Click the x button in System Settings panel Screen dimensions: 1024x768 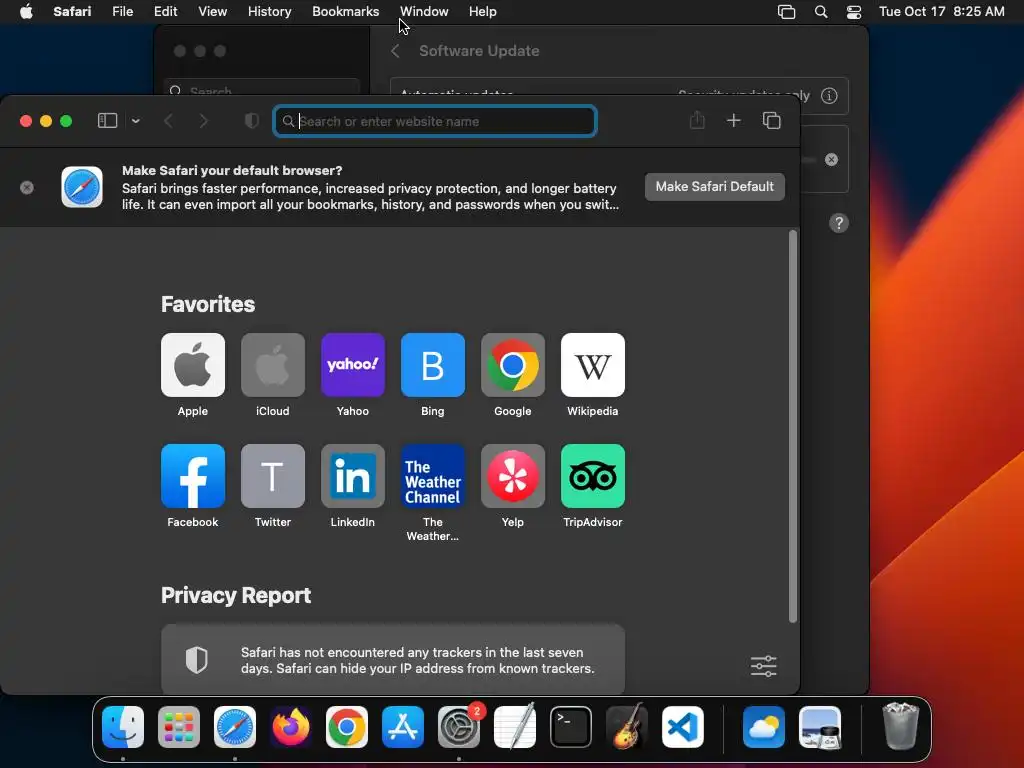[831, 159]
